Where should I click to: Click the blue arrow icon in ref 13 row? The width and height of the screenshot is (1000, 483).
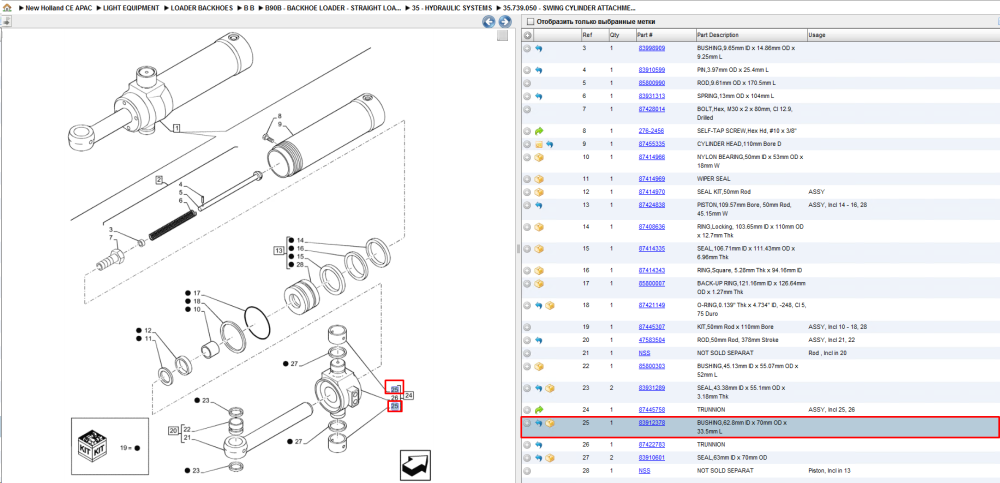(x=538, y=205)
